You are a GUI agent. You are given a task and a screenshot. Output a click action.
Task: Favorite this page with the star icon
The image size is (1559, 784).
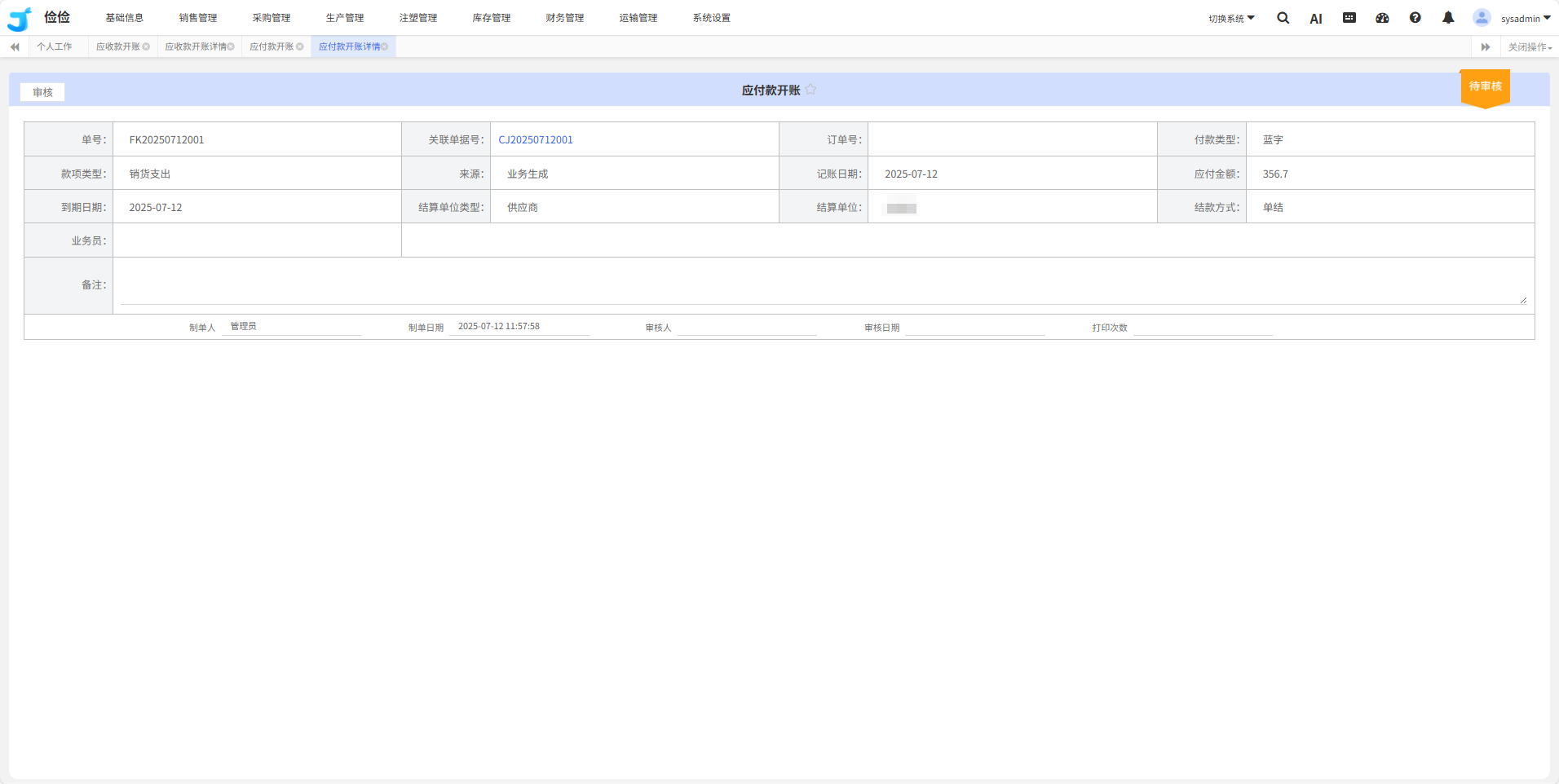(810, 90)
